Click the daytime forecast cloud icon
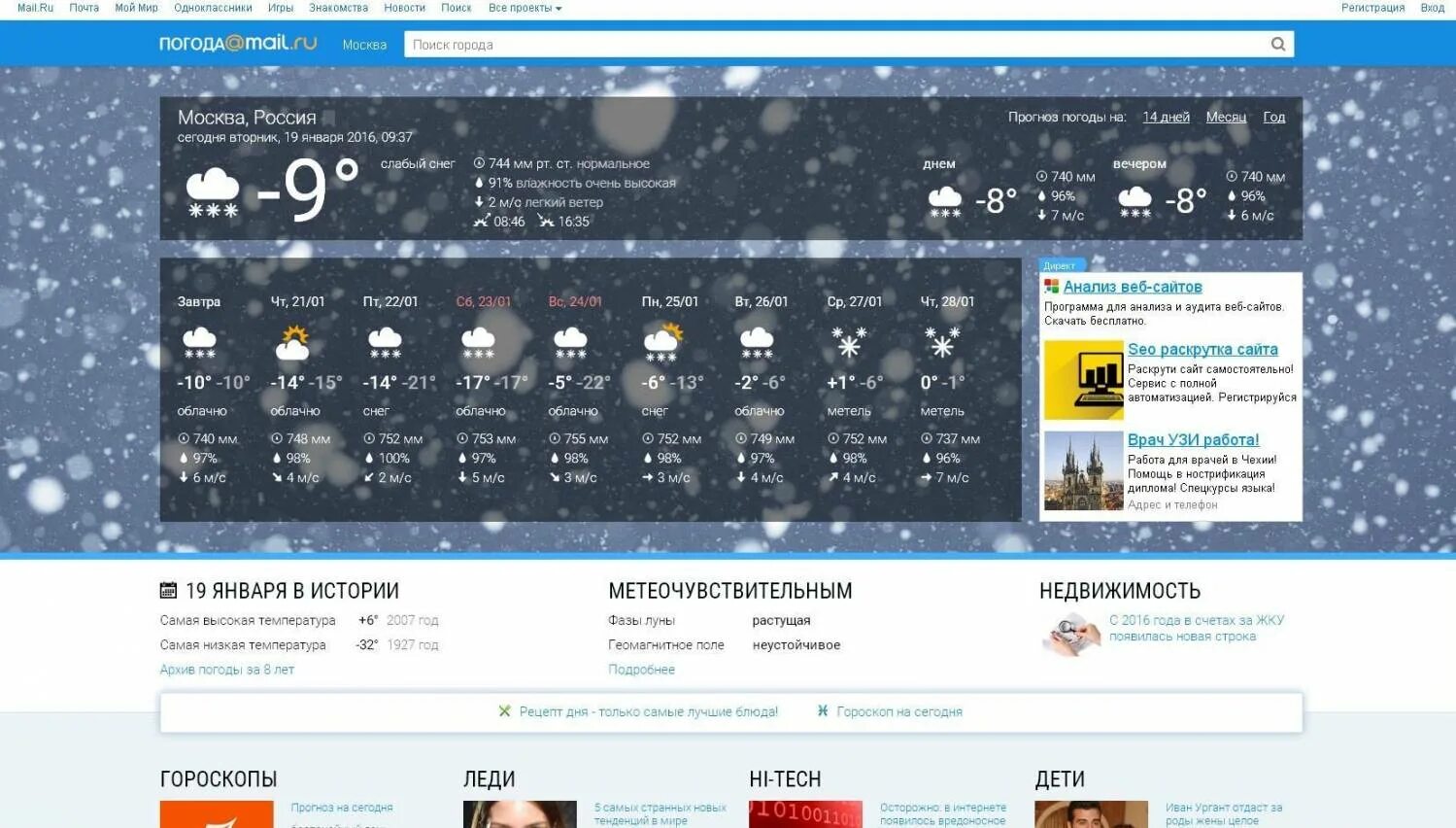This screenshot has width=1456, height=828. (x=945, y=201)
